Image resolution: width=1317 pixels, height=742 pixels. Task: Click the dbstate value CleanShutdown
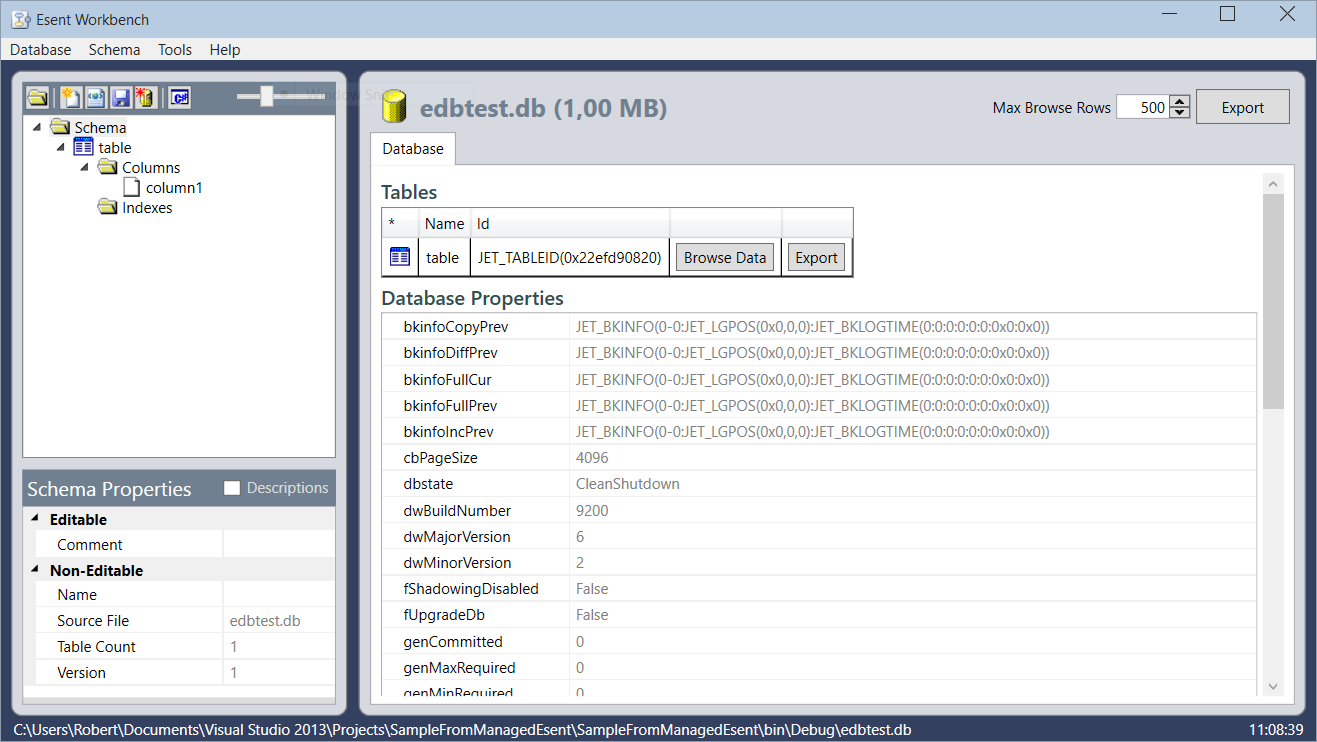click(x=628, y=483)
